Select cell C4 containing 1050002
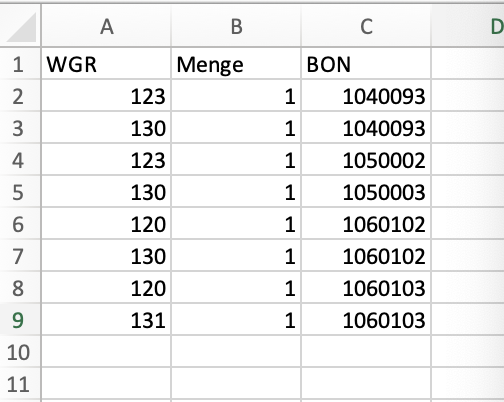 pyautogui.click(x=366, y=160)
